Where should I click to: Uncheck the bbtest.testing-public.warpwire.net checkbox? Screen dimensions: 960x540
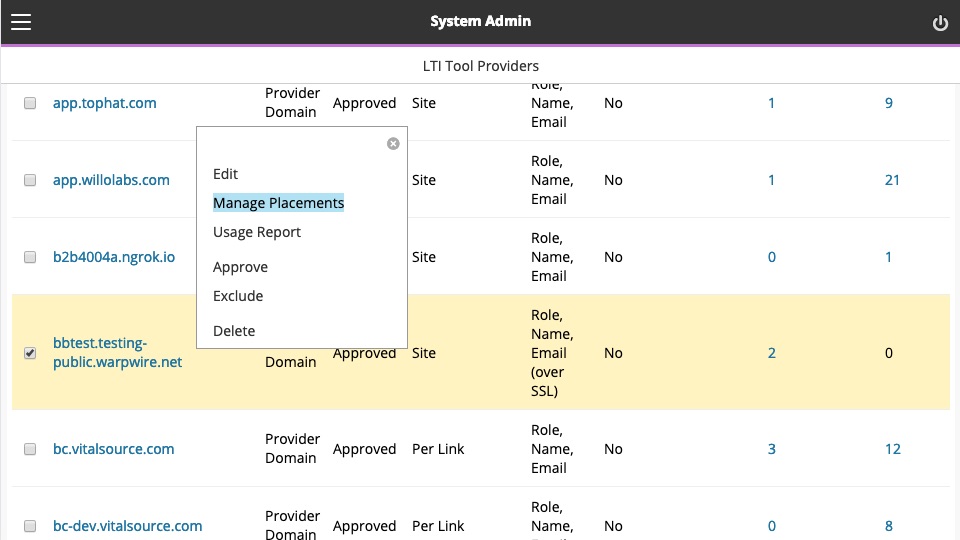pos(30,353)
